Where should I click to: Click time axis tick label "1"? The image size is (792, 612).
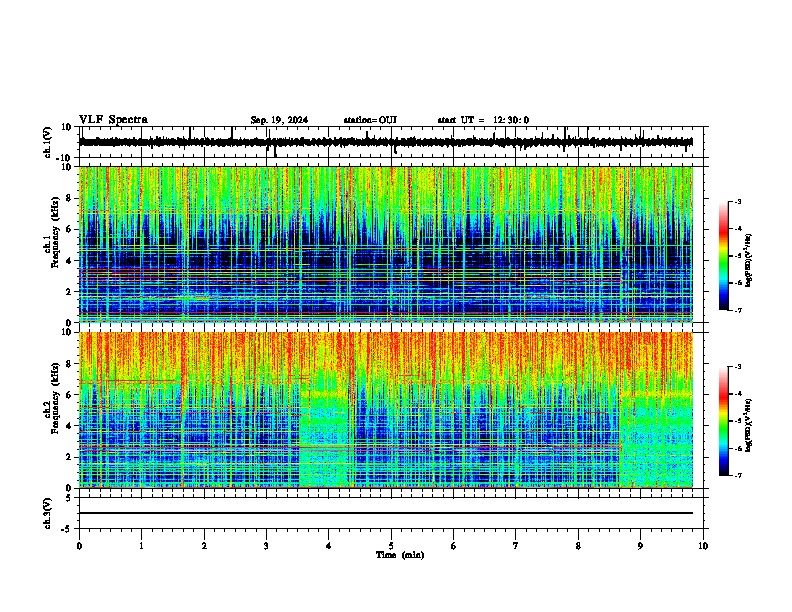(141, 545)
